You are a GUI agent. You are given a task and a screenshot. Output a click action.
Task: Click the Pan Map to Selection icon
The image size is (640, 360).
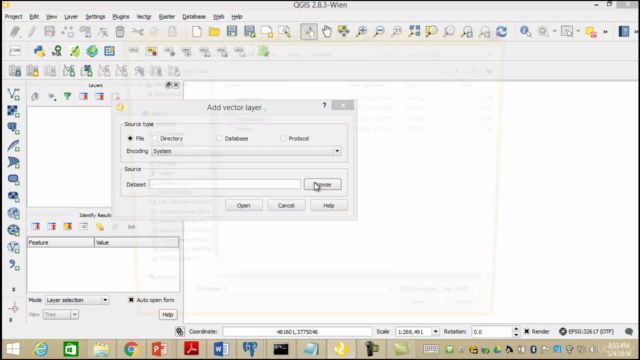click(344, 31)
